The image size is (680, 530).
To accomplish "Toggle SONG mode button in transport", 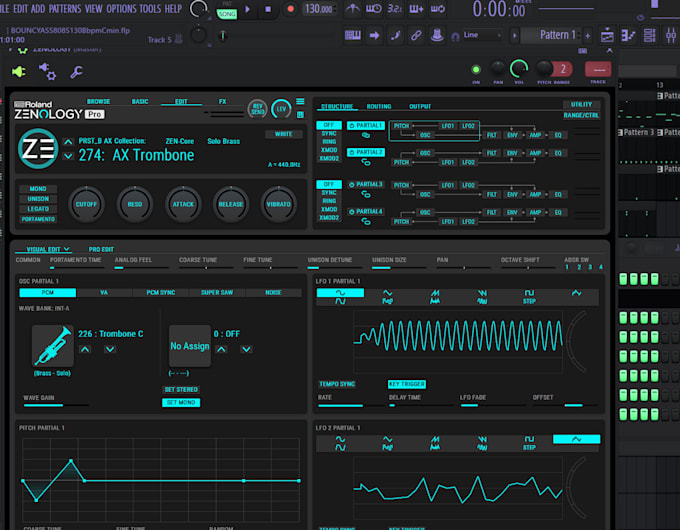I will pos(227,14).
